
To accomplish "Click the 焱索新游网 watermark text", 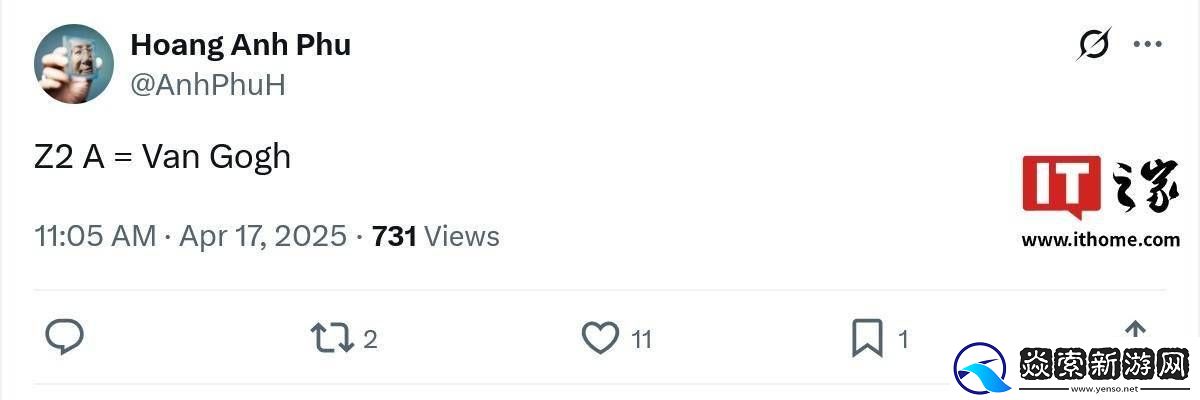I will click(1102, 364).
